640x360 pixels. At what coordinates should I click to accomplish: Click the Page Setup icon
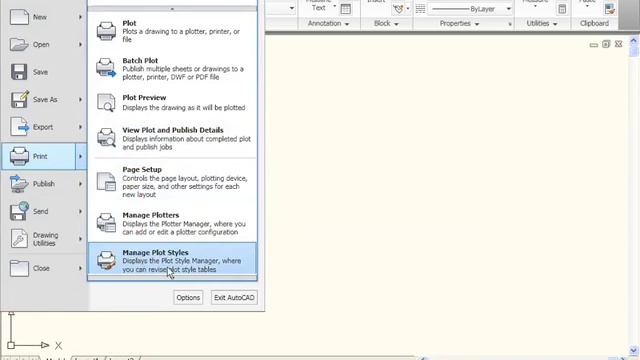tap(106, 182)
